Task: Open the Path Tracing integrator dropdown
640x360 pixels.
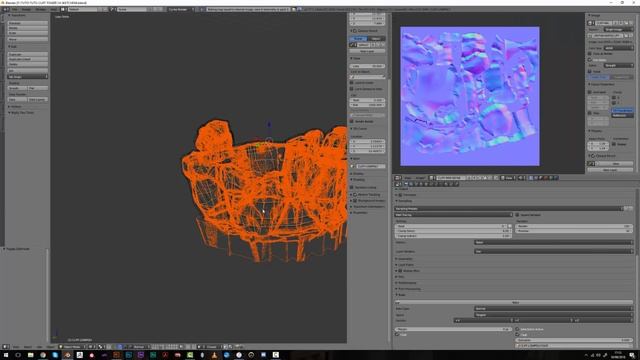Action: click(x=453, y=215)
